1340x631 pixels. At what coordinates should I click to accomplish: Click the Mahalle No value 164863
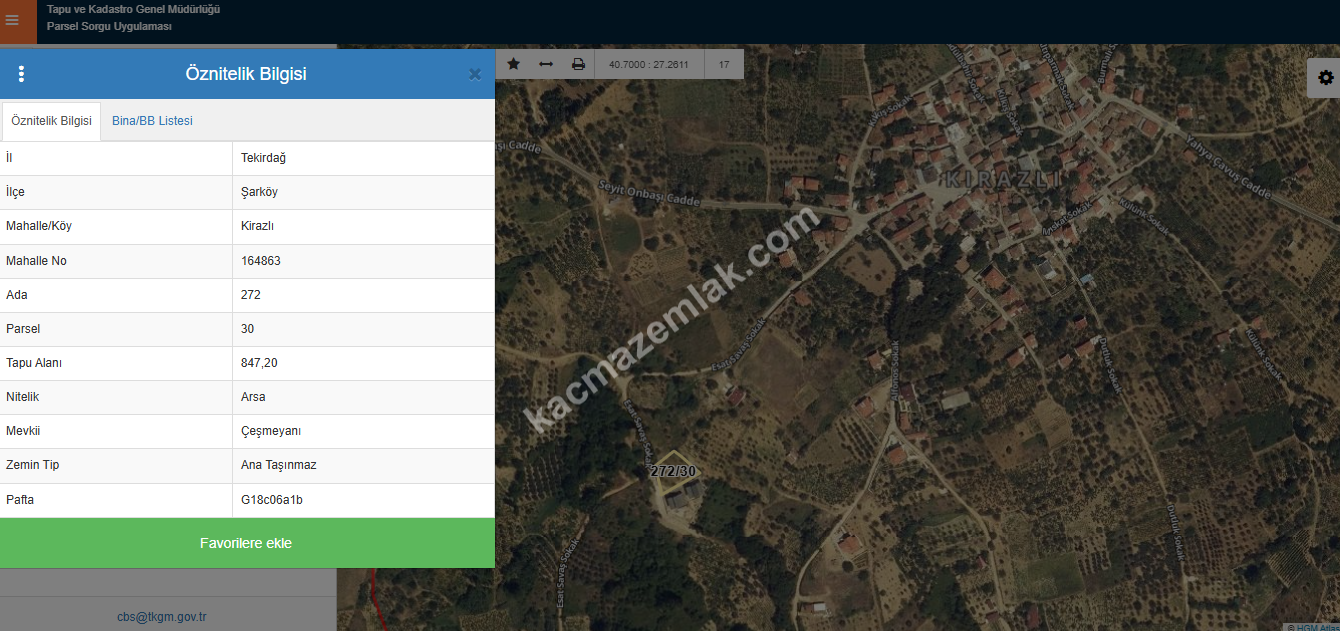pyautogui.click(x=261, y=261)
